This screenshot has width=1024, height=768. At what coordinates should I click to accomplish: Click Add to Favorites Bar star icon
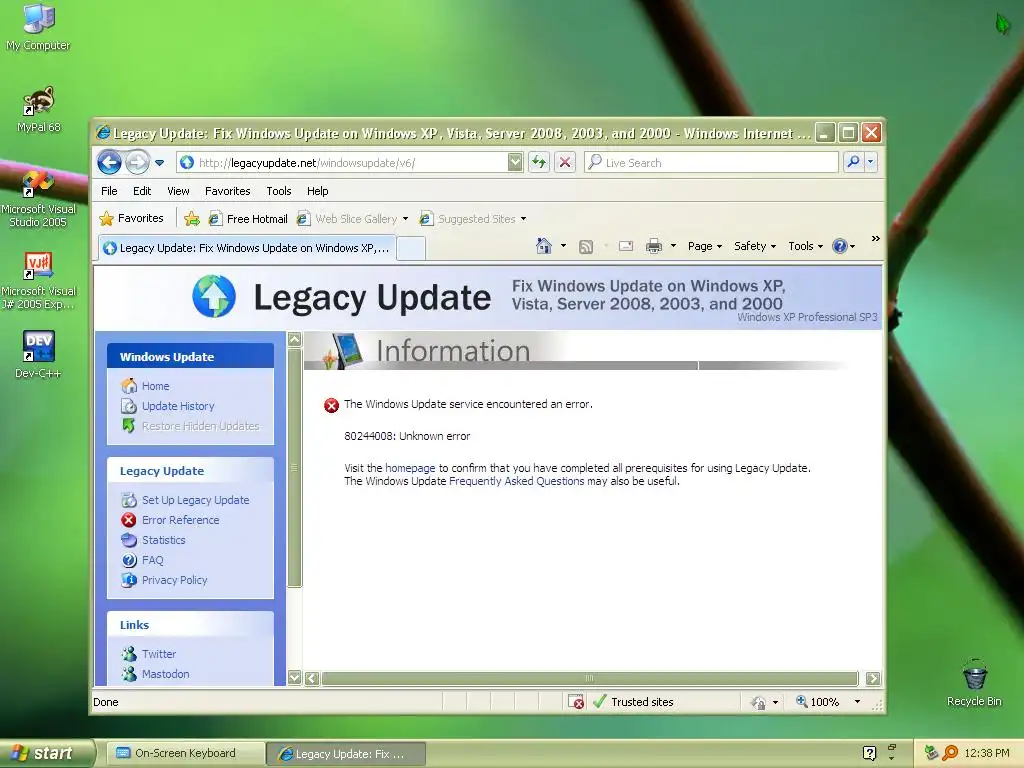192,219
